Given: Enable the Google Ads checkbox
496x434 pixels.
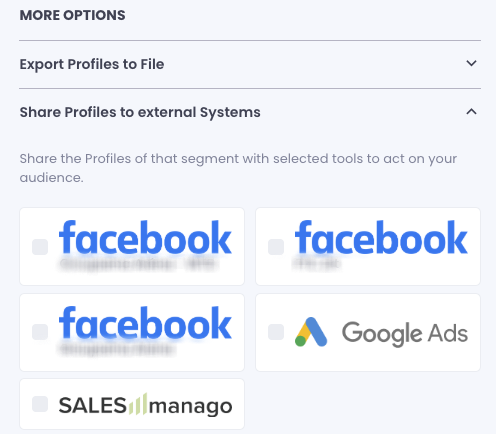Looking at the screenshot, I should pos(276,332).
